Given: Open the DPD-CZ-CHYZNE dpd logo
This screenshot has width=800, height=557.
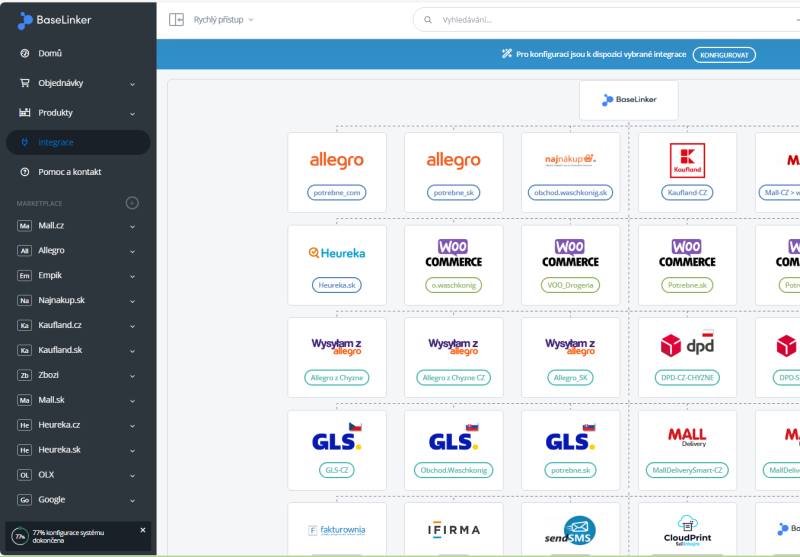Looking at the screenshot, I should tap(687, 344).
